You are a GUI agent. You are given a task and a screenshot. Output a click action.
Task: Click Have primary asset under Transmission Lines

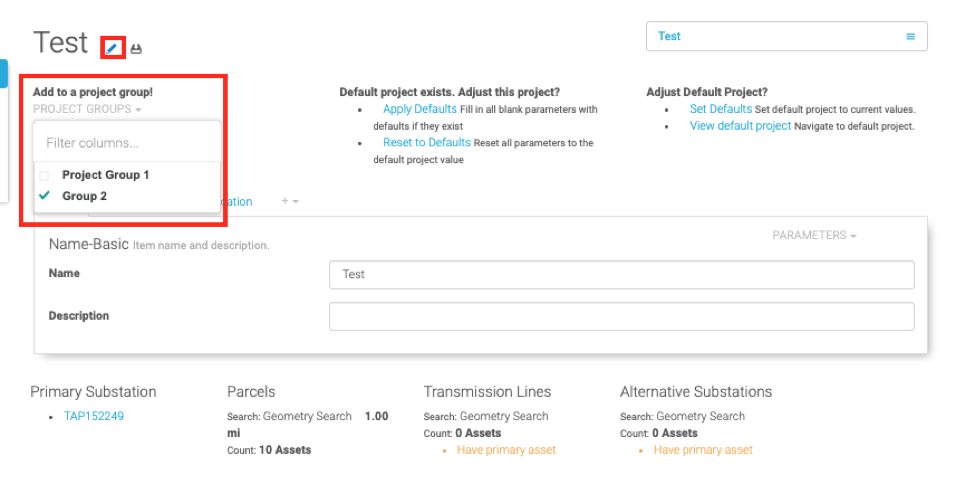tap(506, 450)
